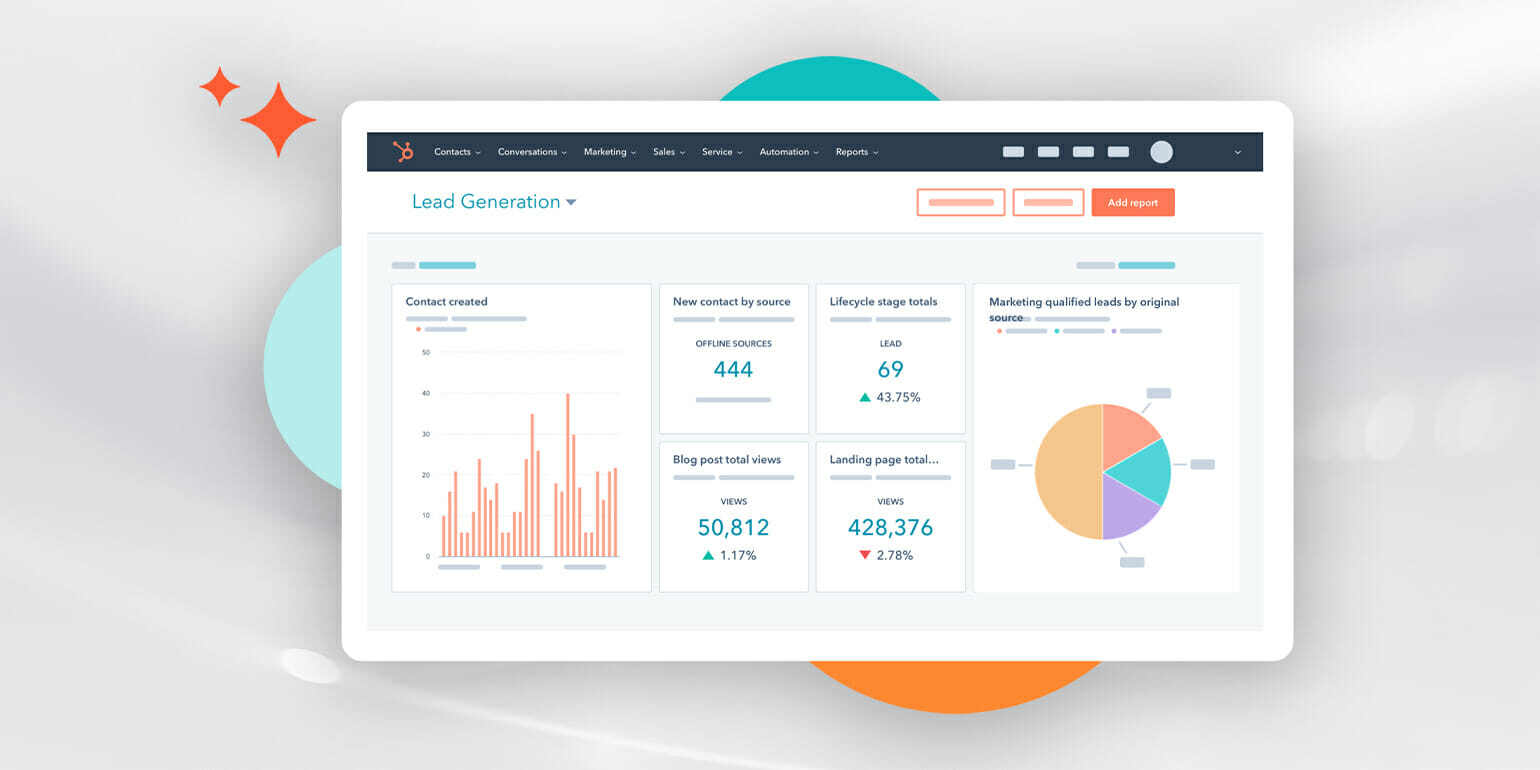Viewport: 1540px width, 770px height.
Task: Click red down arrow beside 2.78%
Action: click(865, 555)
